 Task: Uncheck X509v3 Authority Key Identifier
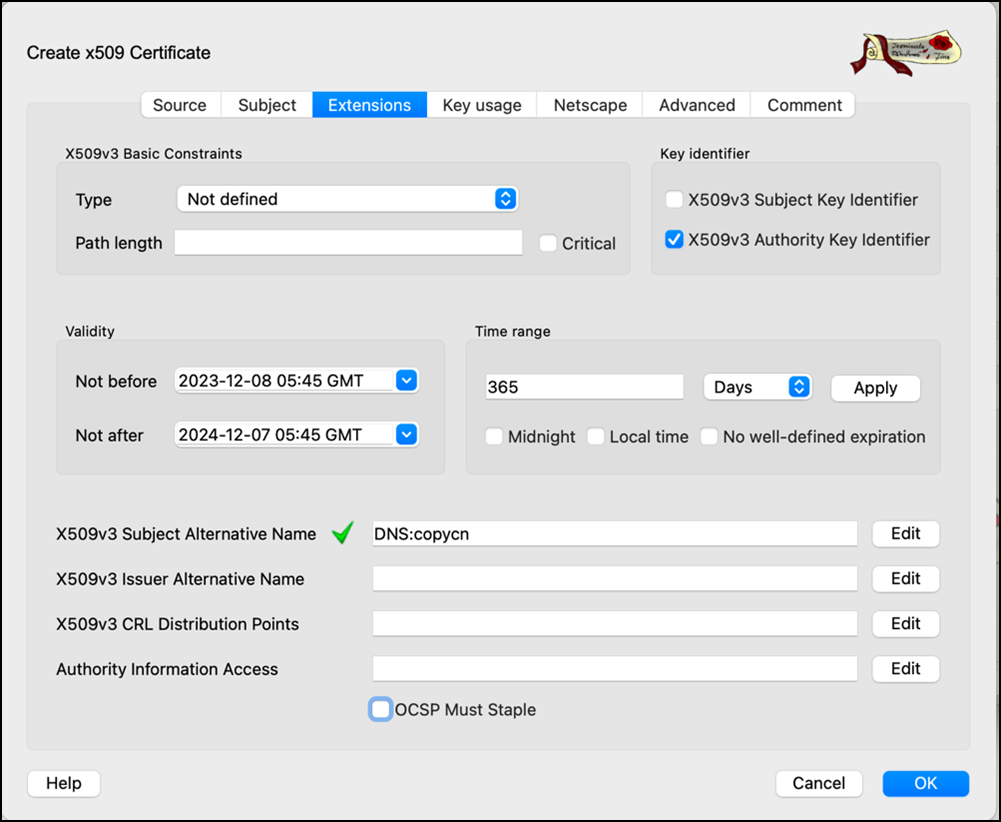tap(675, 240)
